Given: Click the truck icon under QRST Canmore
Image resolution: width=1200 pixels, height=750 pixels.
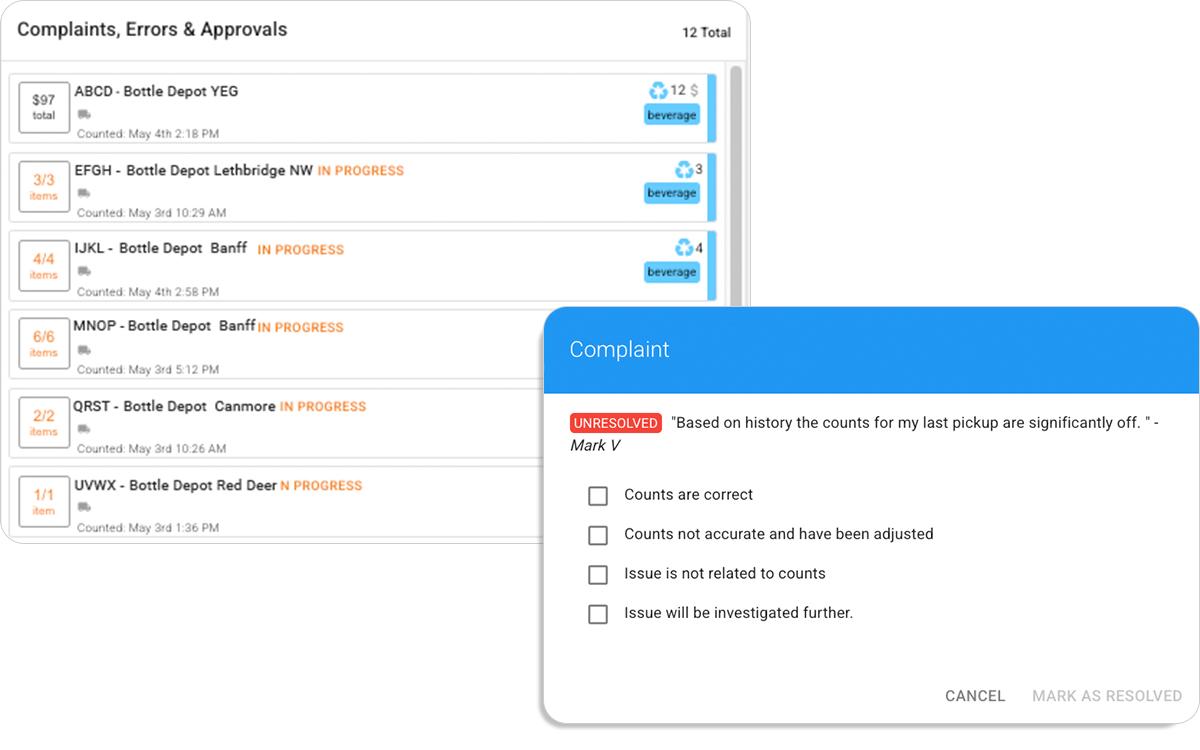Looking at the screenshot, I should click(84, 429).
